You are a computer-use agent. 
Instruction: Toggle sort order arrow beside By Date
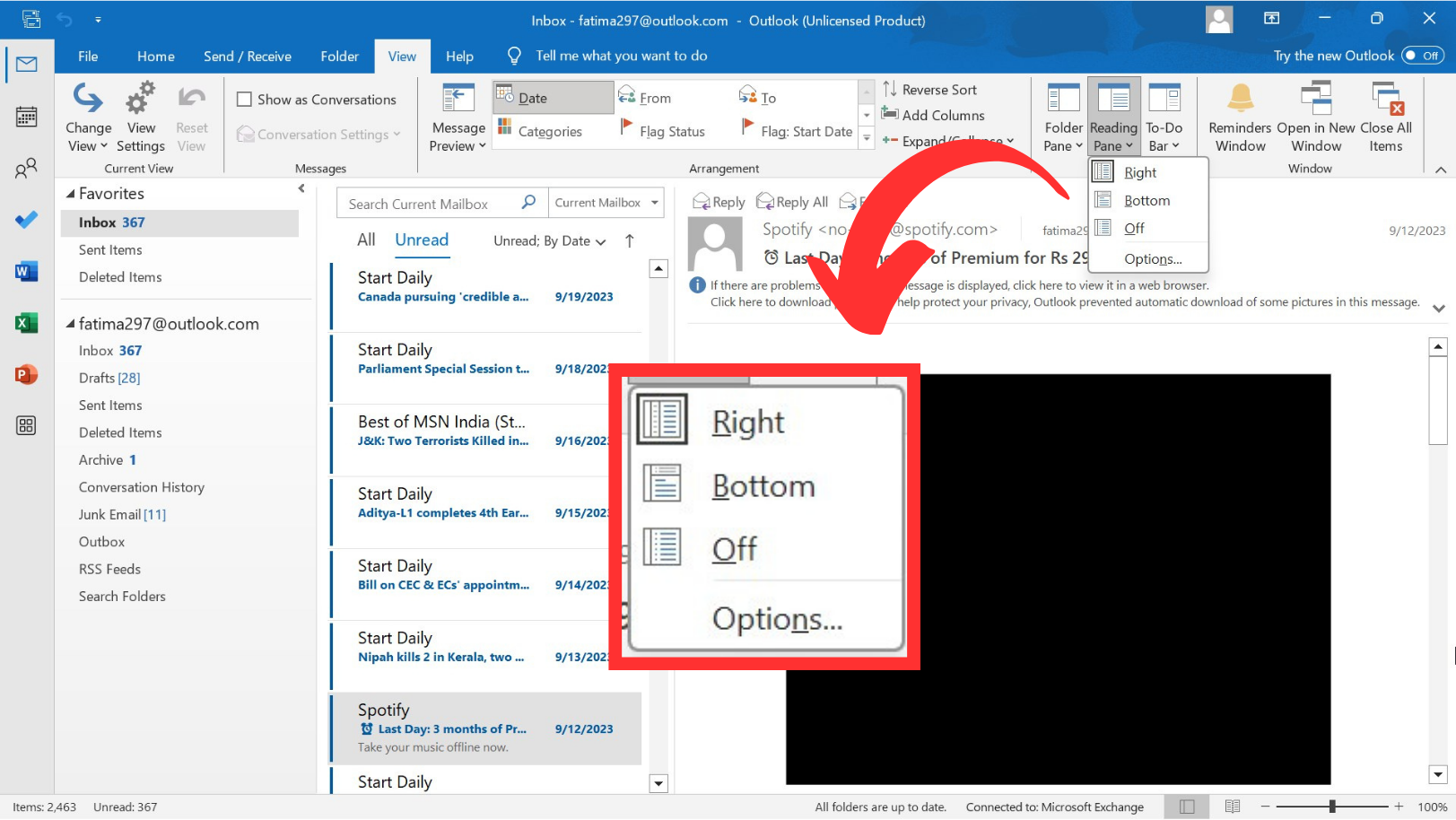point(630,240)
